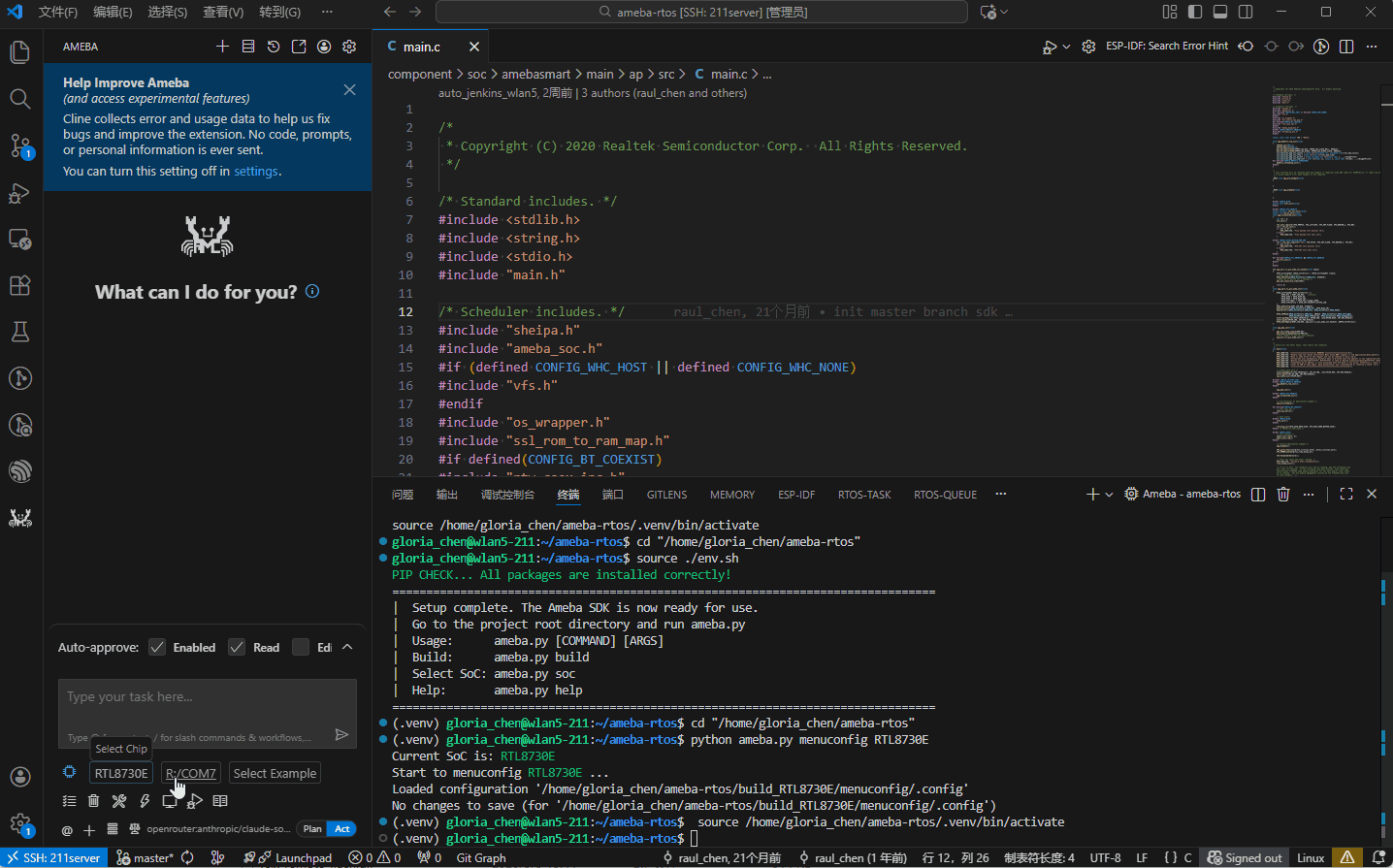1393x868 pixels.
Task: Click the monitor icon in the Ameba toolbar
Action: pyautogui.click(x=170, y=801)
